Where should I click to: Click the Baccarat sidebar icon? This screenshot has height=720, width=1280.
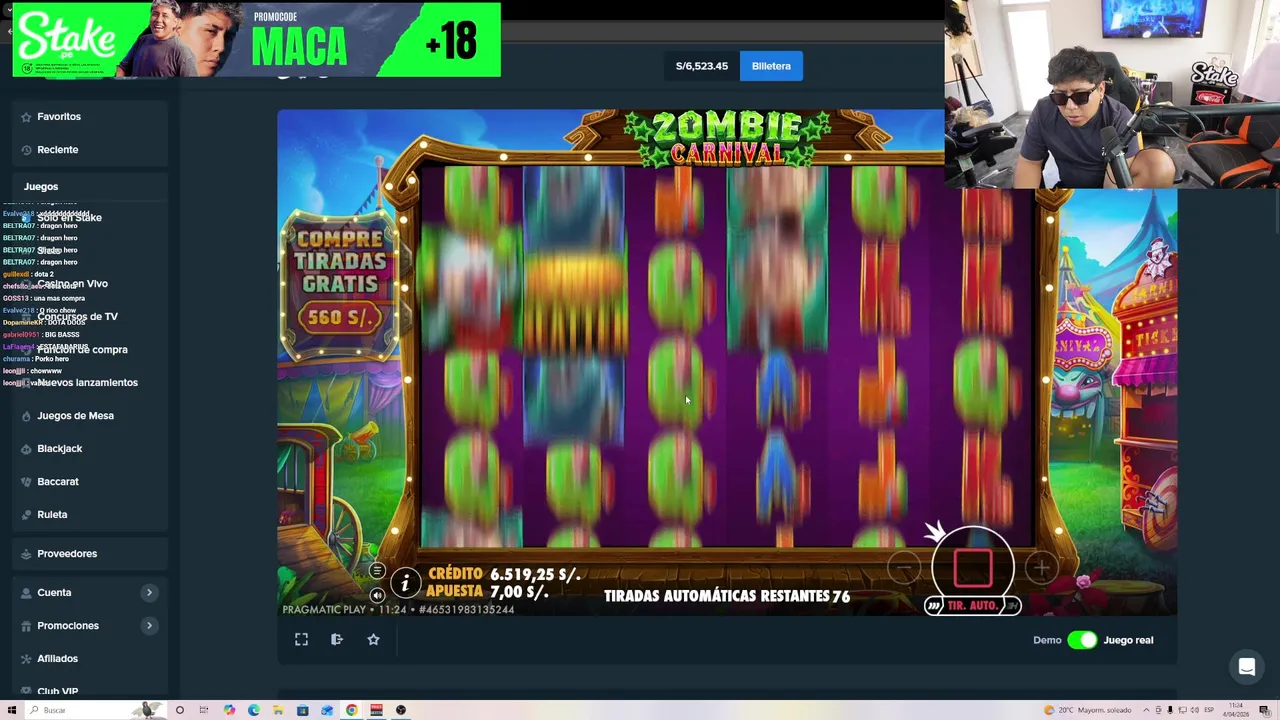tap(26, 482)
